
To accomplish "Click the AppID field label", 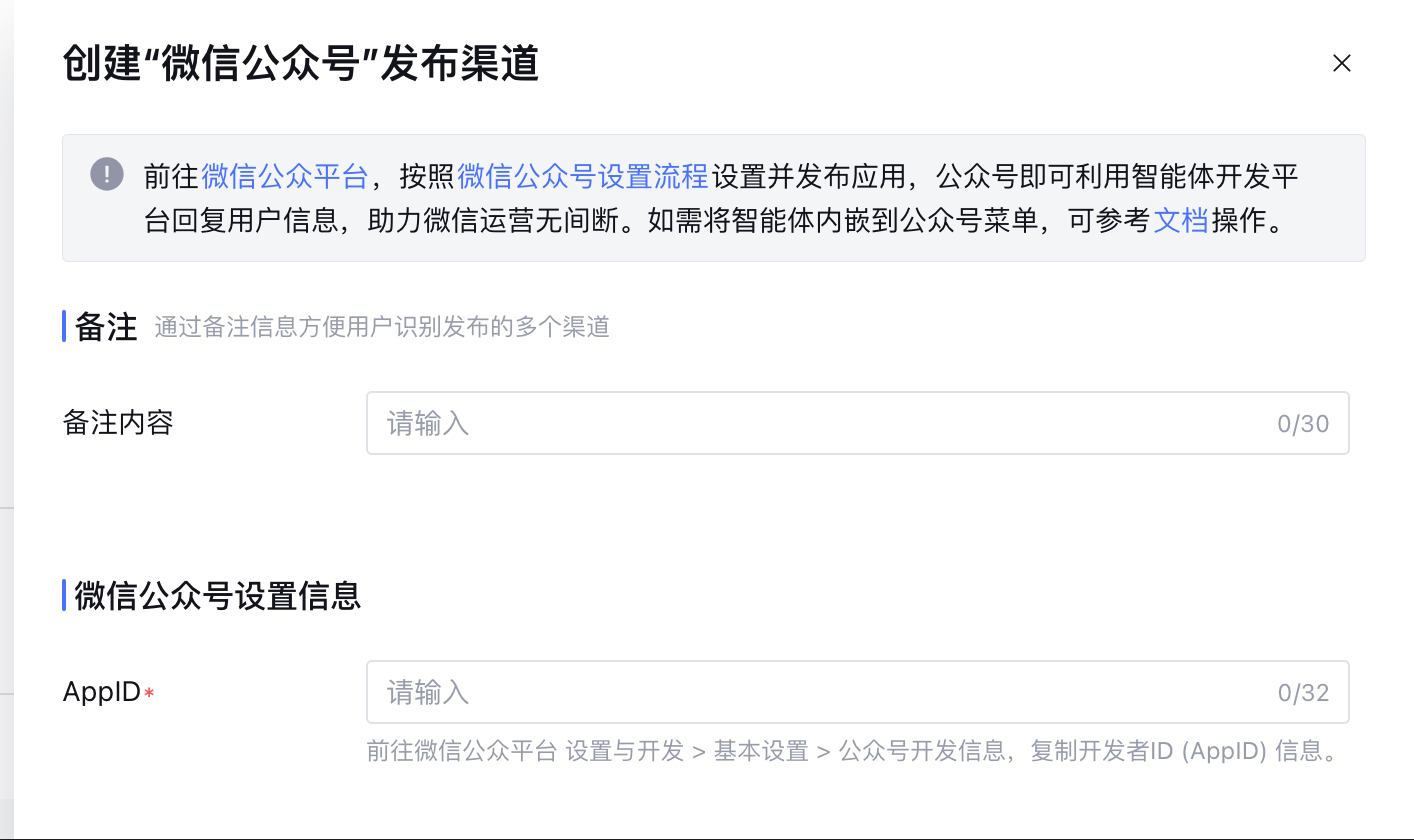I will [x=101, y=692].
